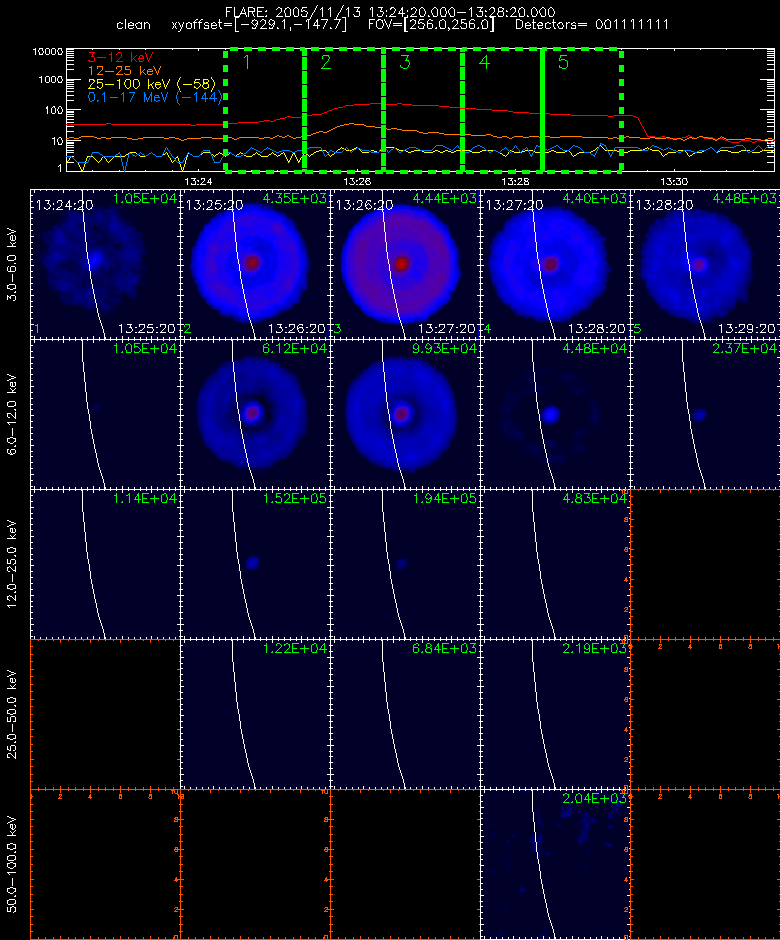Viewport: 780px width, 940px height.
Task: Open the 25.0-50.0 keV image labeled 2.19E+03
Action: click(x=555, y=714)
